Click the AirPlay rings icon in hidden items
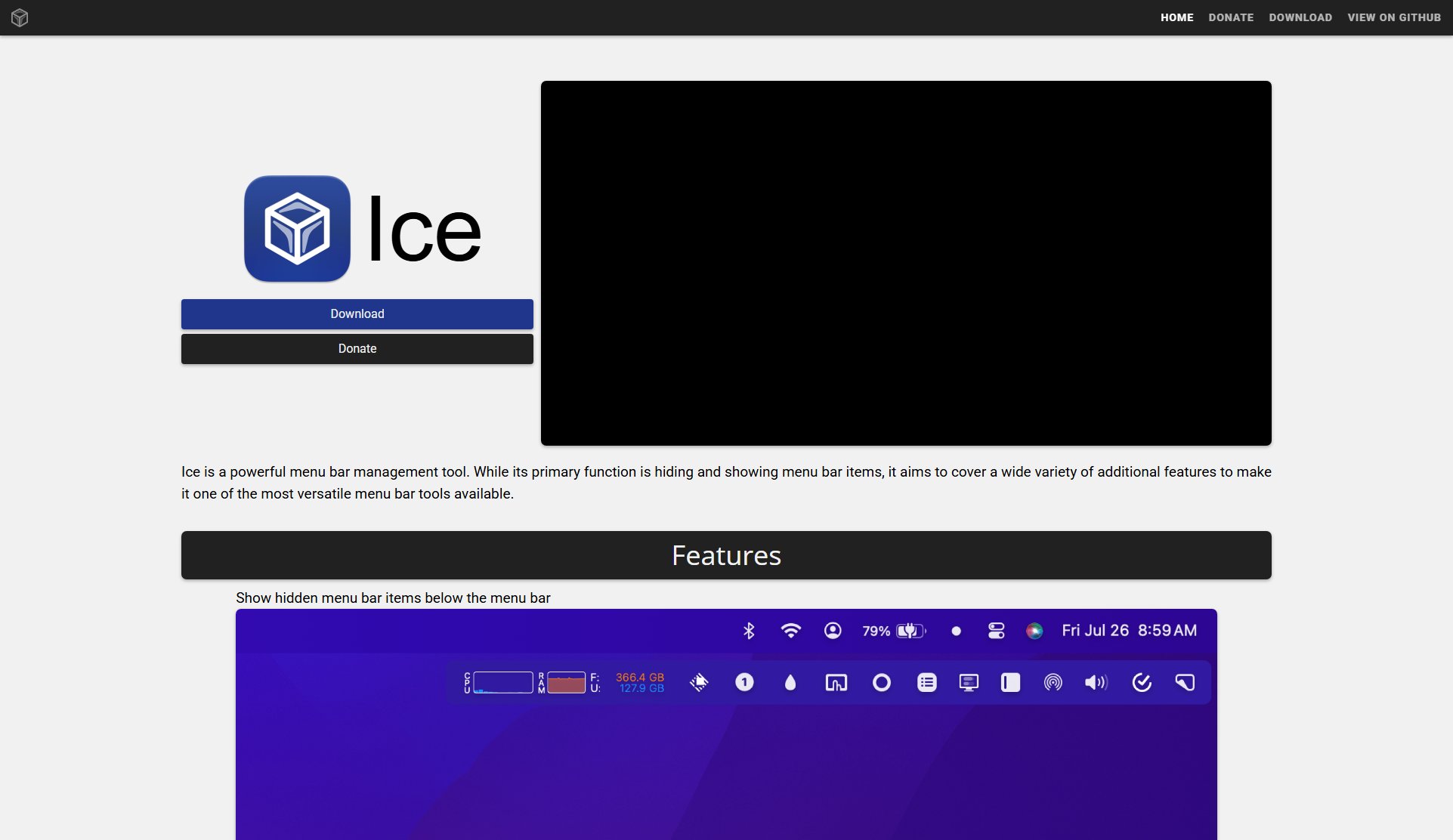This screenshot has height=840, width=1453. click(x=1053, y=682)
